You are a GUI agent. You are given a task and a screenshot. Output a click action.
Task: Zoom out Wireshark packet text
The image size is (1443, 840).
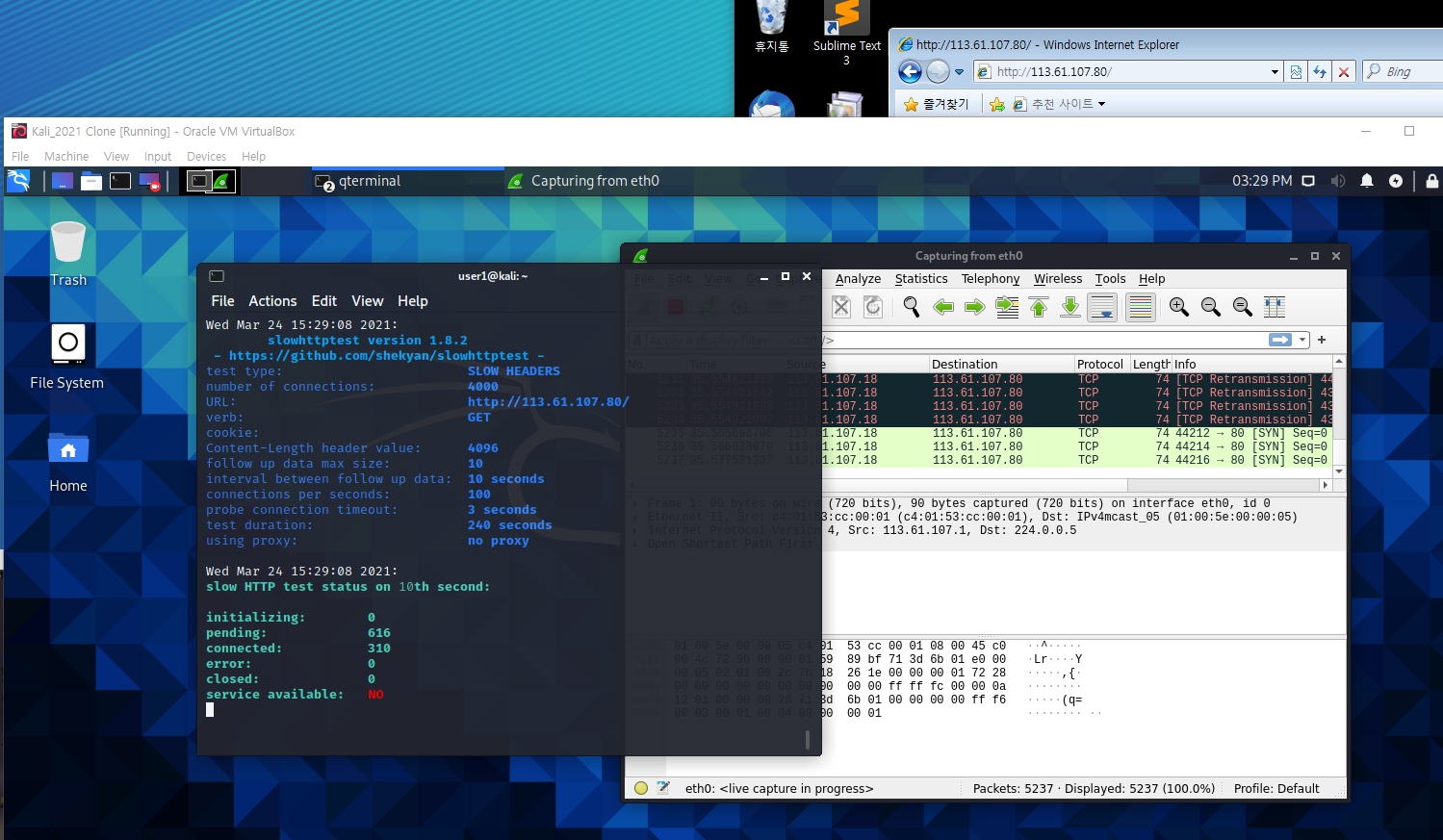point(1211,307)
